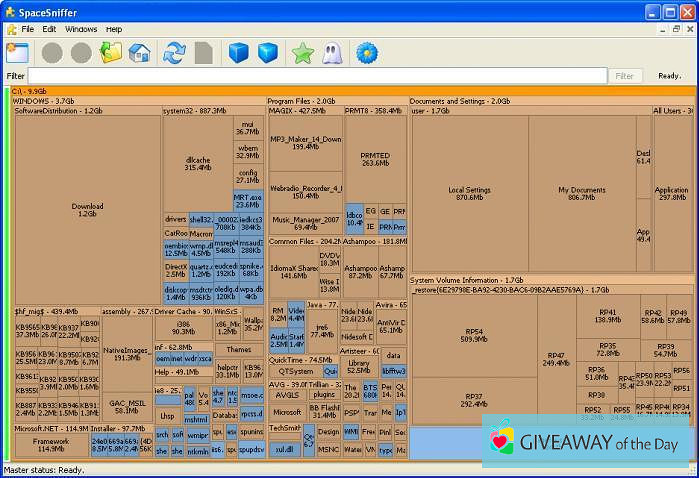Click the Local Settings 870.6Mb block
The image size is (700, 478).
(x=469, y=192)
